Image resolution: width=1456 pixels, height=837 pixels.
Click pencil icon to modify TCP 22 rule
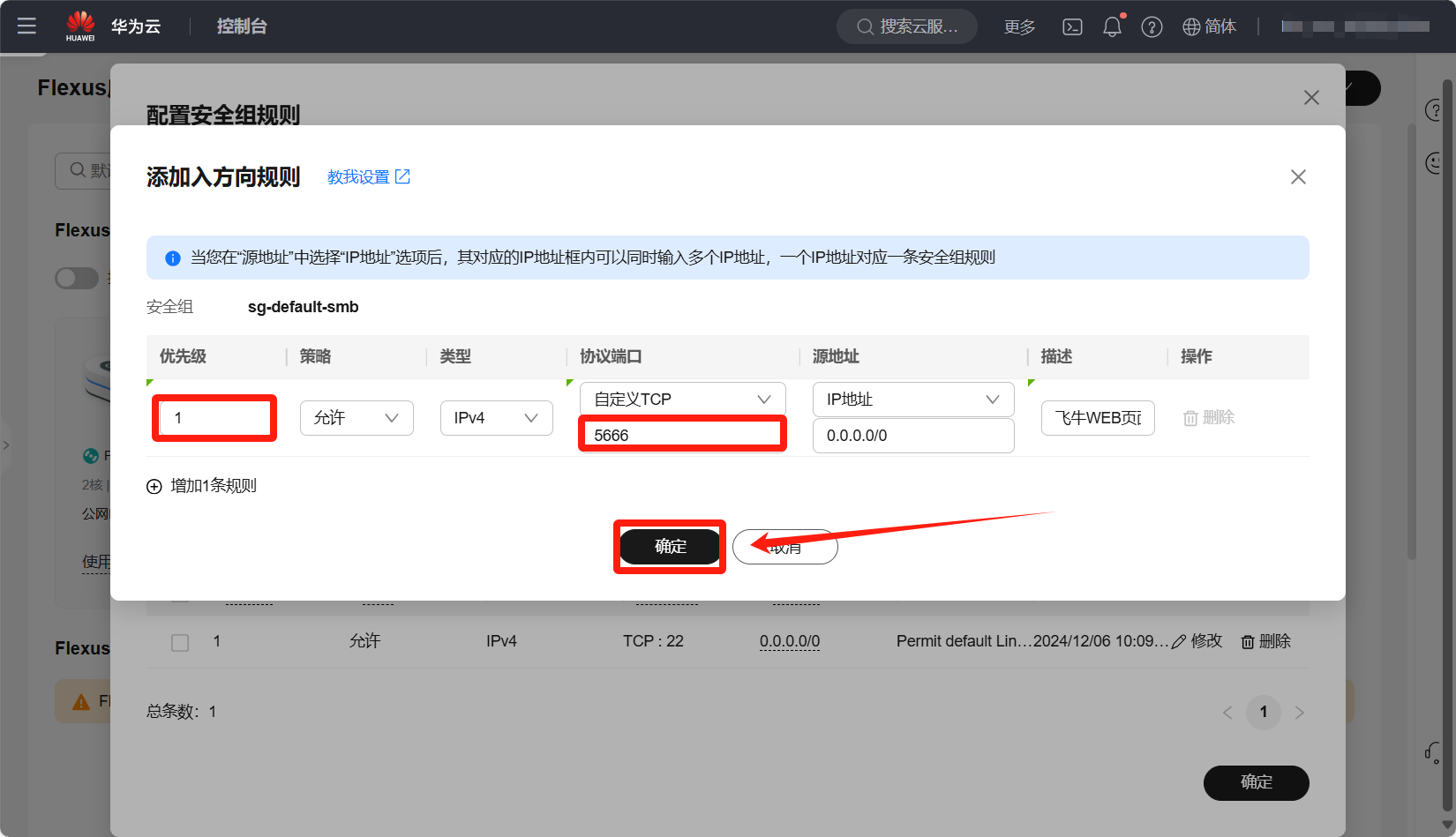1179,642
